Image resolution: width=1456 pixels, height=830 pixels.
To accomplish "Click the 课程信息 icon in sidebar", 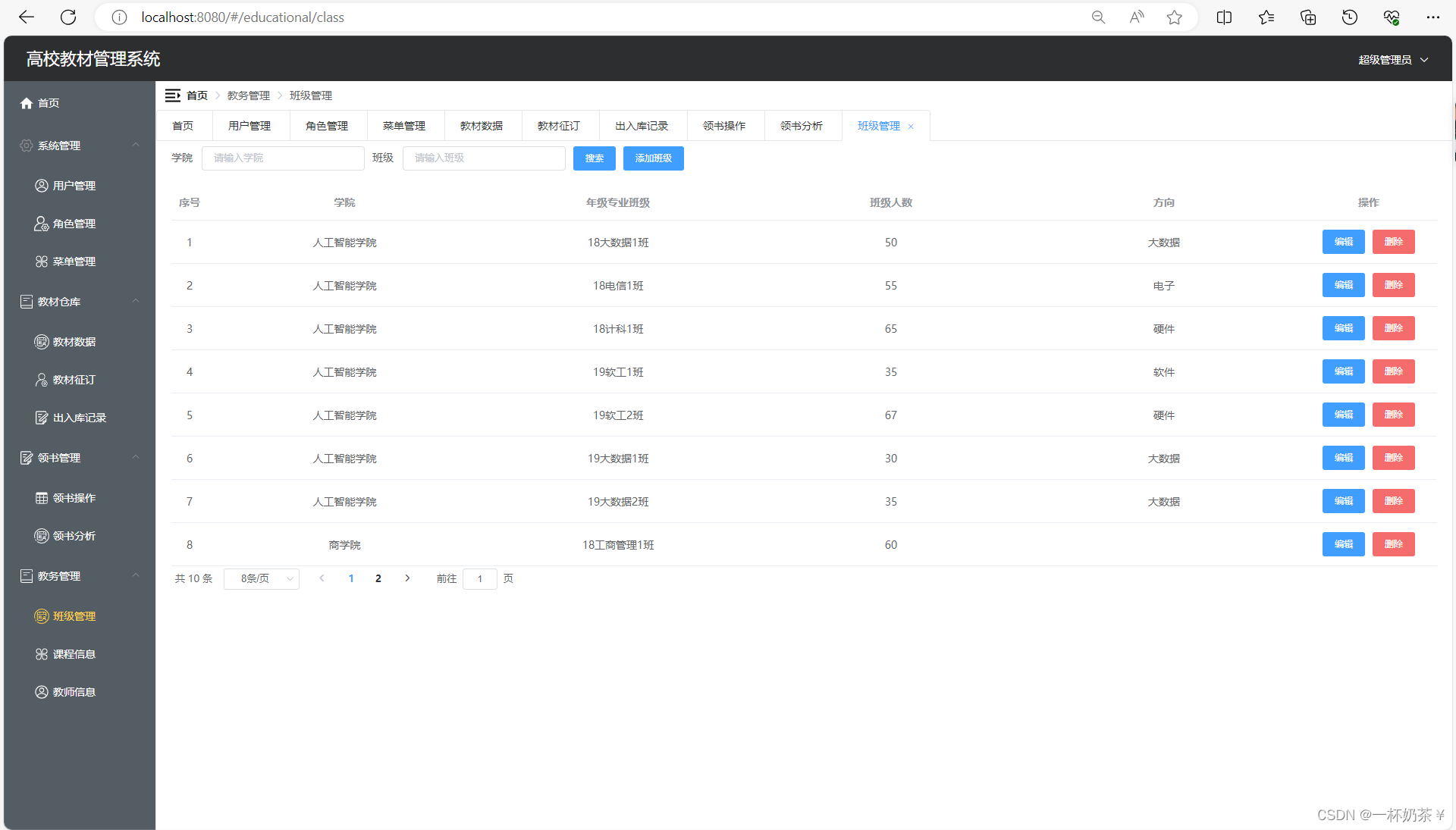I will coord(42,654).
